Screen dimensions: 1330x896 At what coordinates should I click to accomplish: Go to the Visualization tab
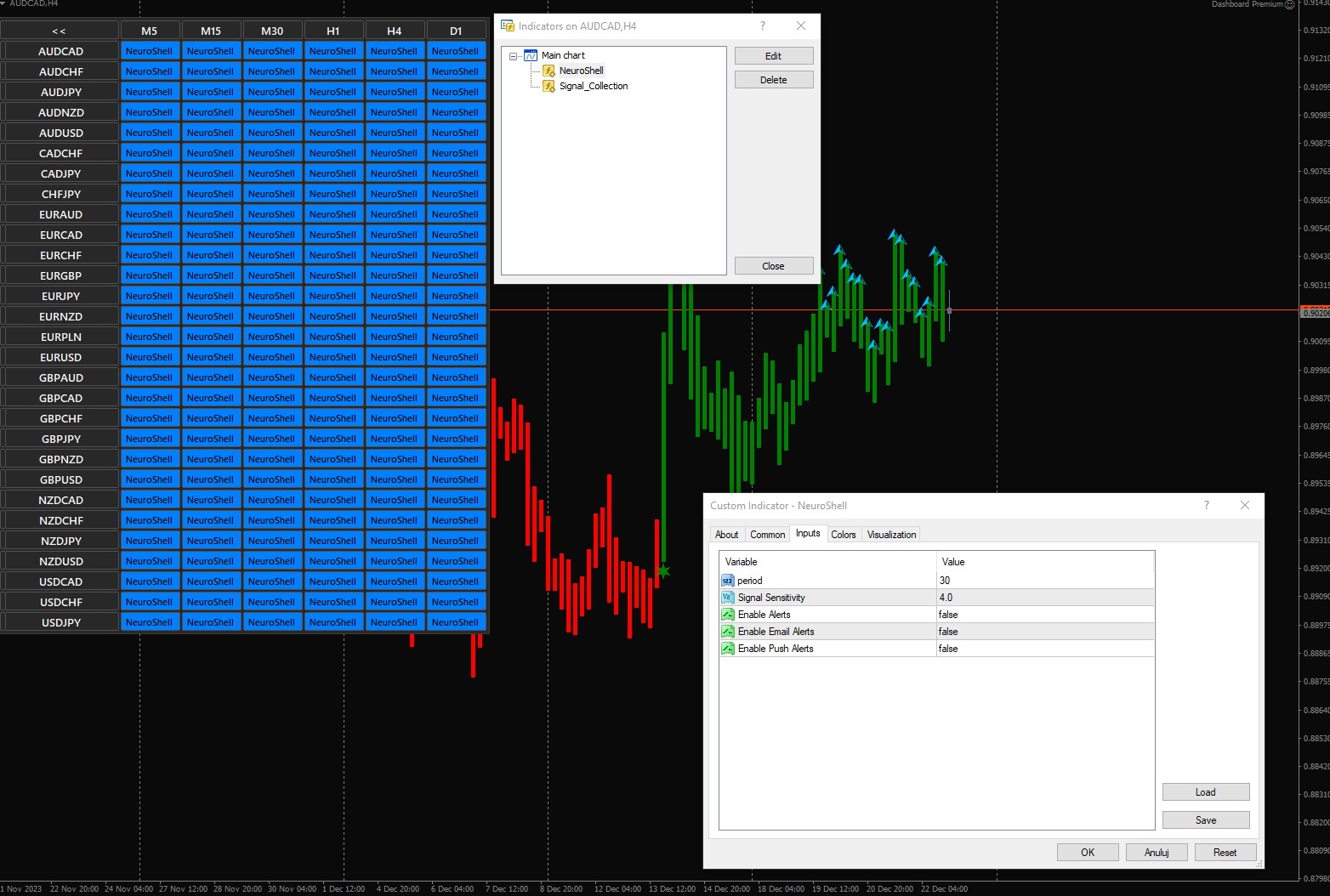coord(891,535)
